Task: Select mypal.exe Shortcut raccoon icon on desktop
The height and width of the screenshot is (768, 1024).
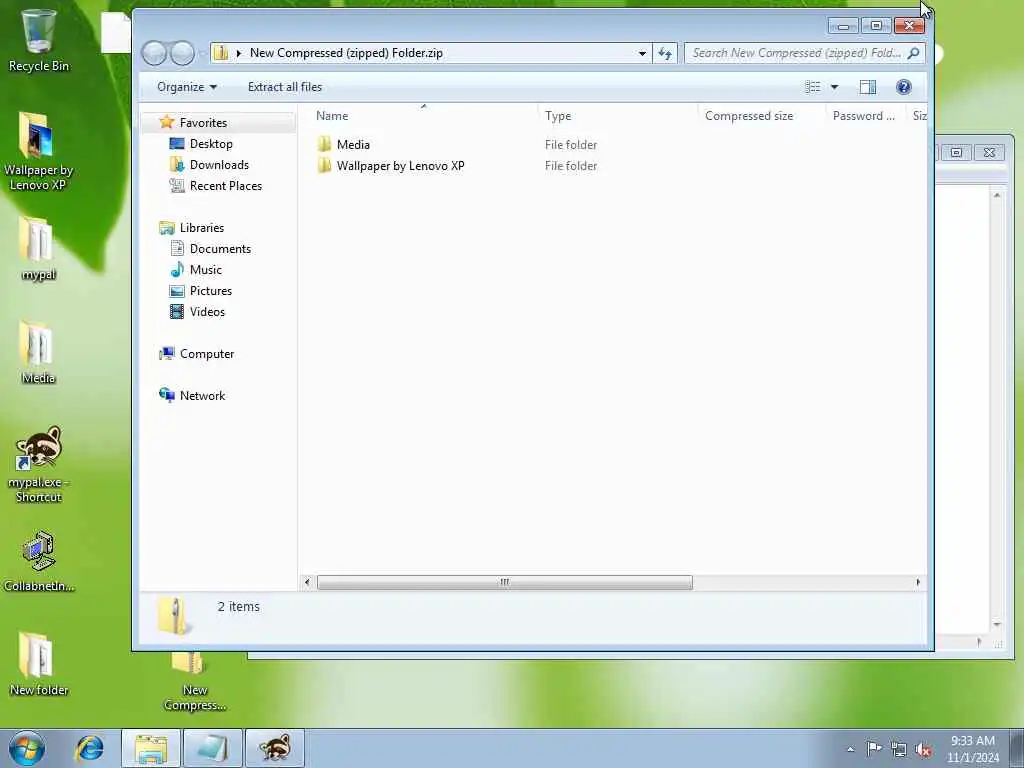Action: 38,464
